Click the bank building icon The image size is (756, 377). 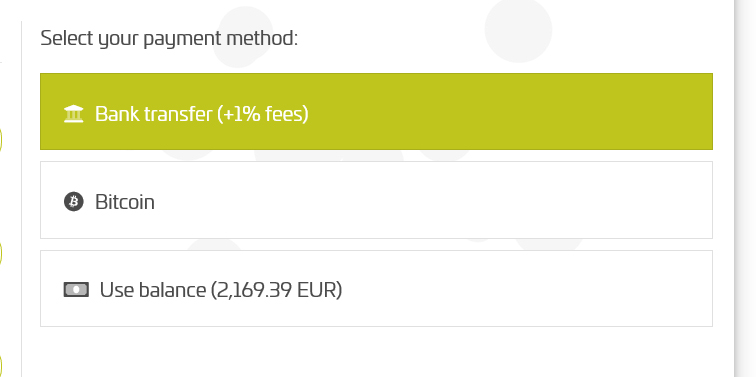pos(74,114)
